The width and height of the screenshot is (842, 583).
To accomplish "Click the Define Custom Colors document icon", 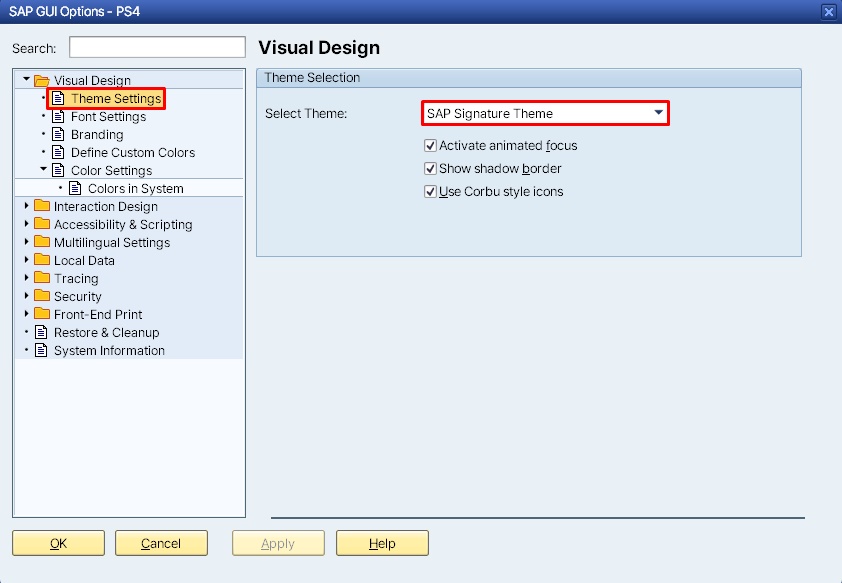I will (x=58, y=152).
